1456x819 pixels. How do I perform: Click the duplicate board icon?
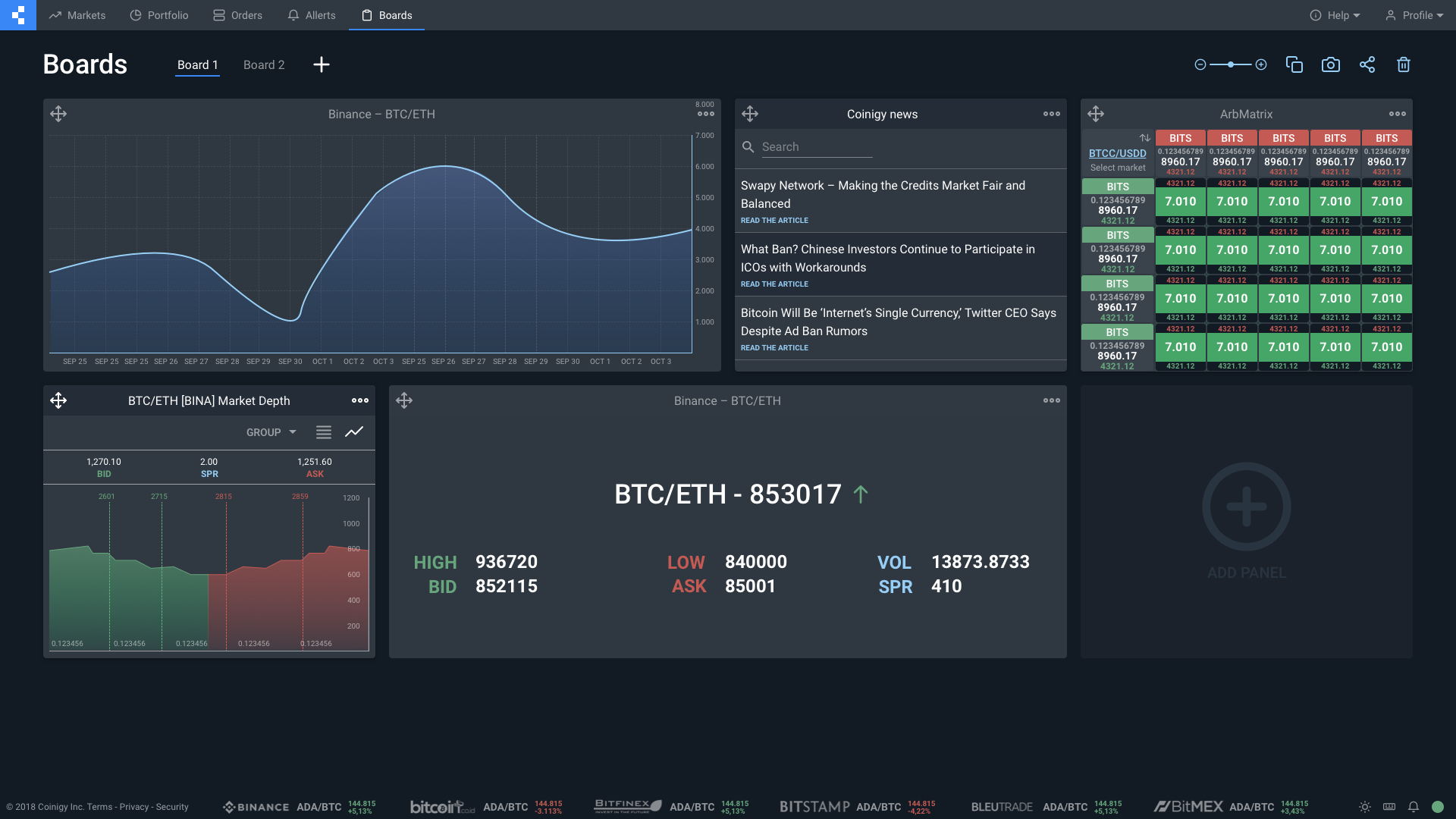[1294, 64]
